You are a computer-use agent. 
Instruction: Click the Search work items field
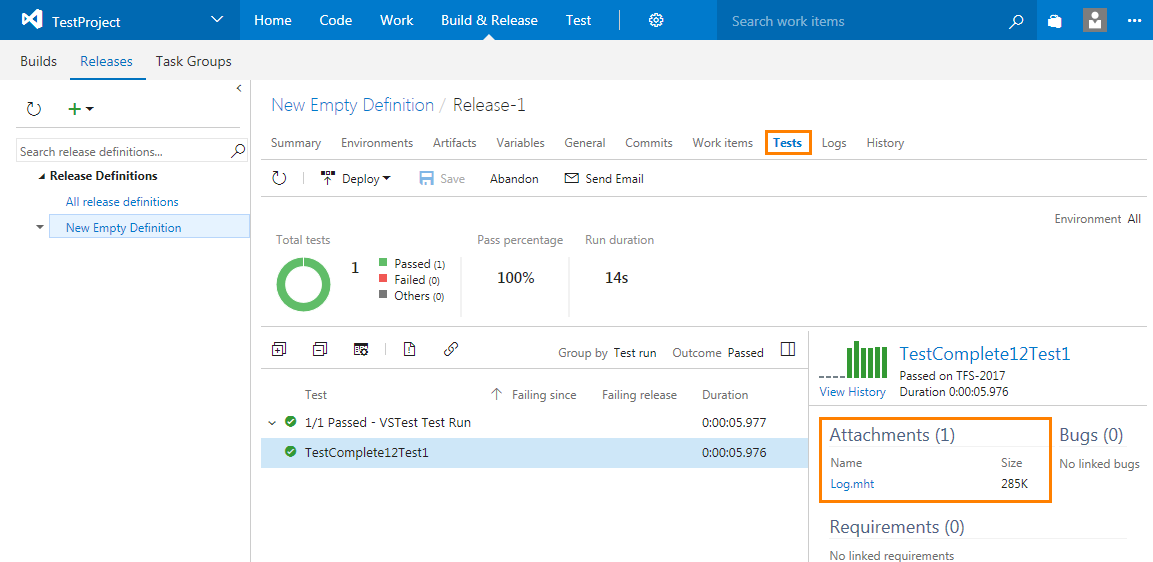click(x=860, y=21)
